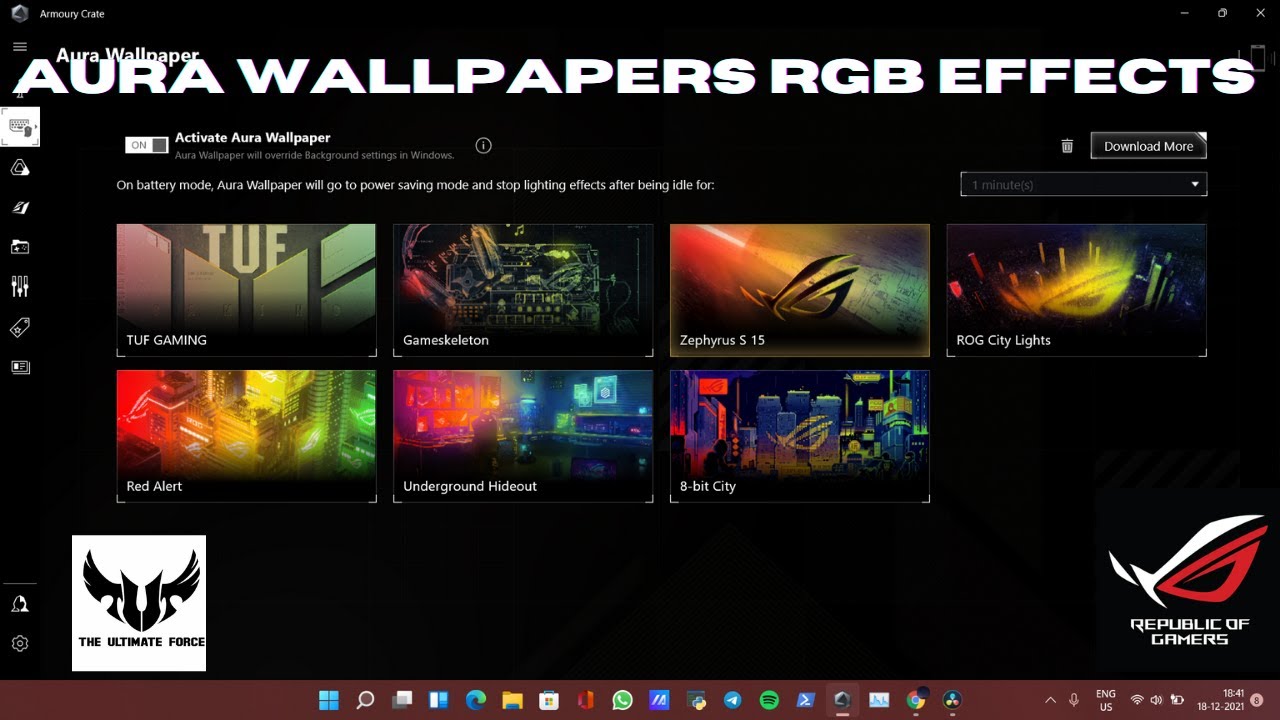
Task: Click the notification count badge
Action: pyautogui.click(x=1257, y=700)
